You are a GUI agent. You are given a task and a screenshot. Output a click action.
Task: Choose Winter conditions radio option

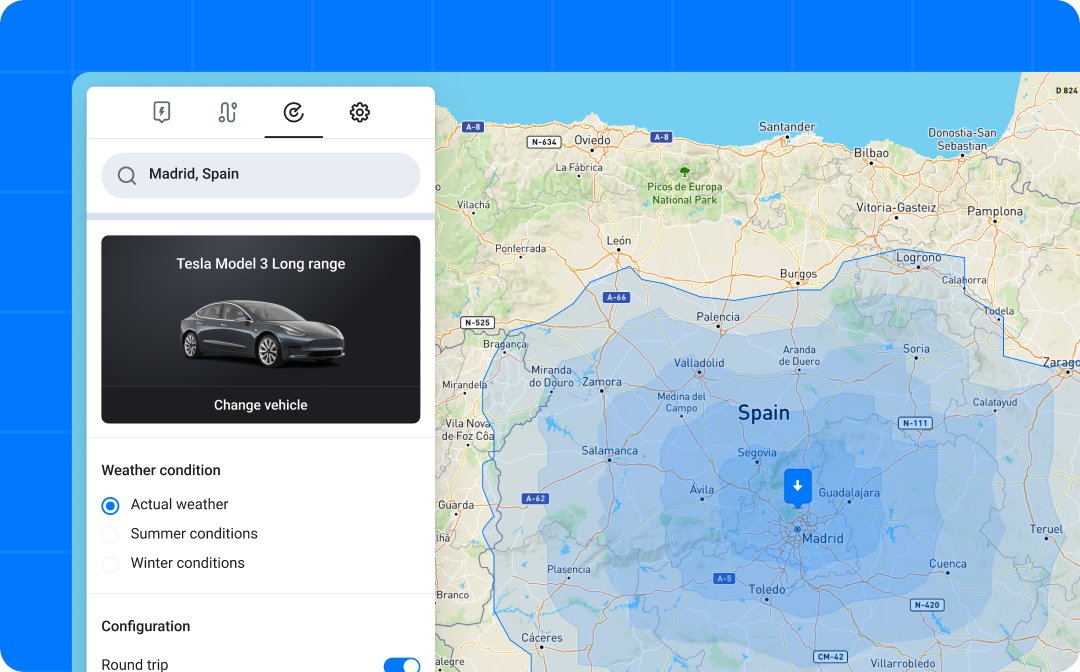[x=110, y=564]
